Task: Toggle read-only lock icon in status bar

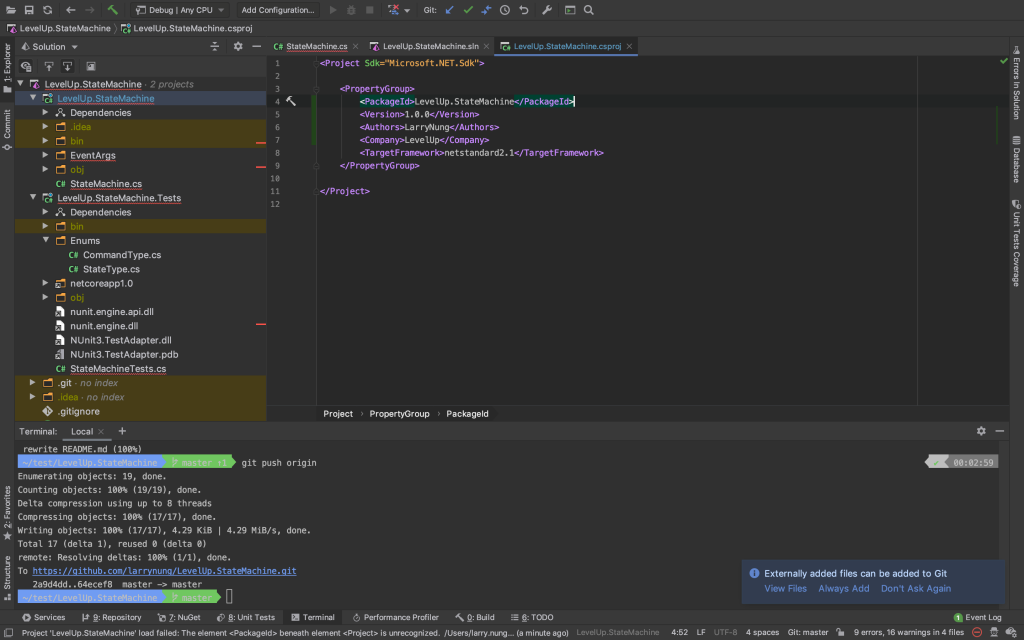Action: coord(840,632)
